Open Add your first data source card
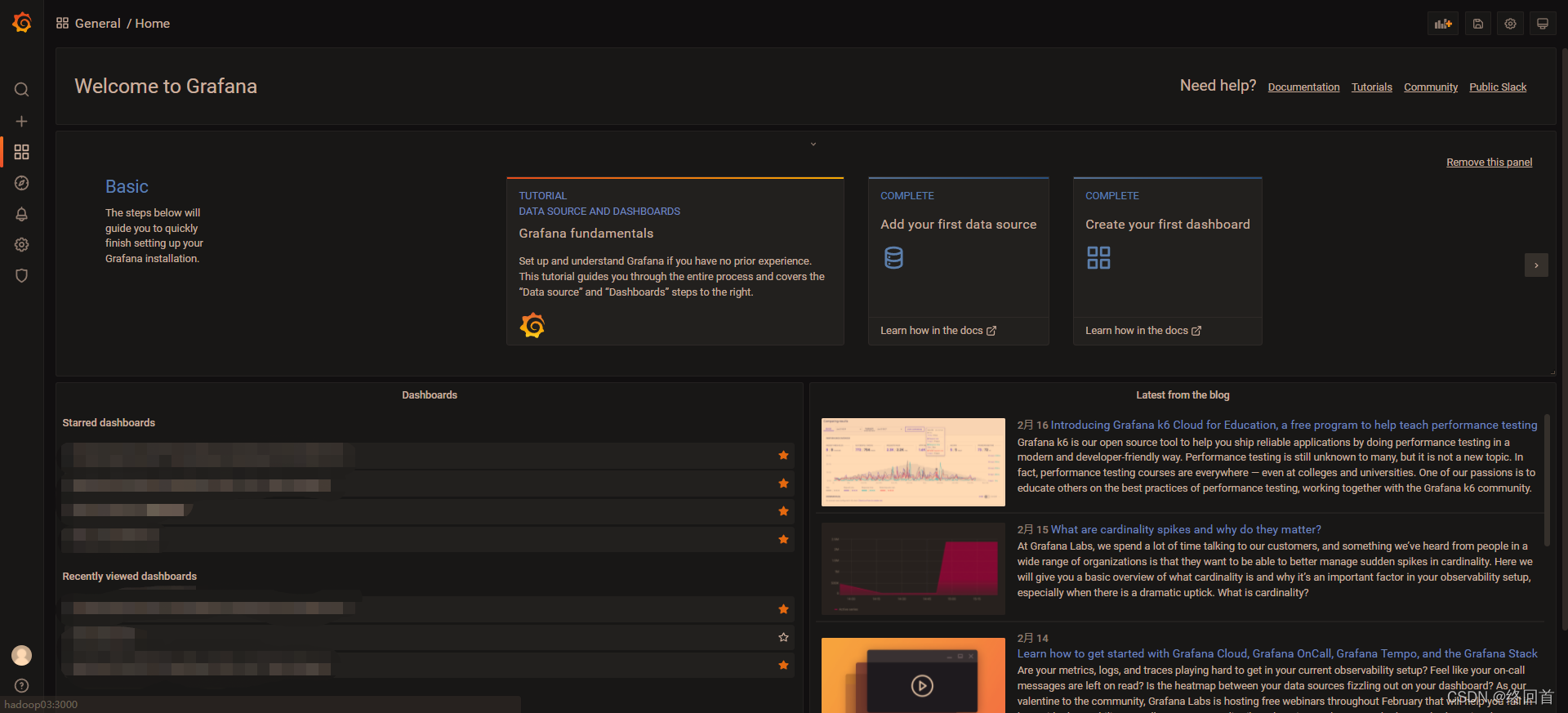Viewport: 1568px width, 713px height. (x=959, y=261)
